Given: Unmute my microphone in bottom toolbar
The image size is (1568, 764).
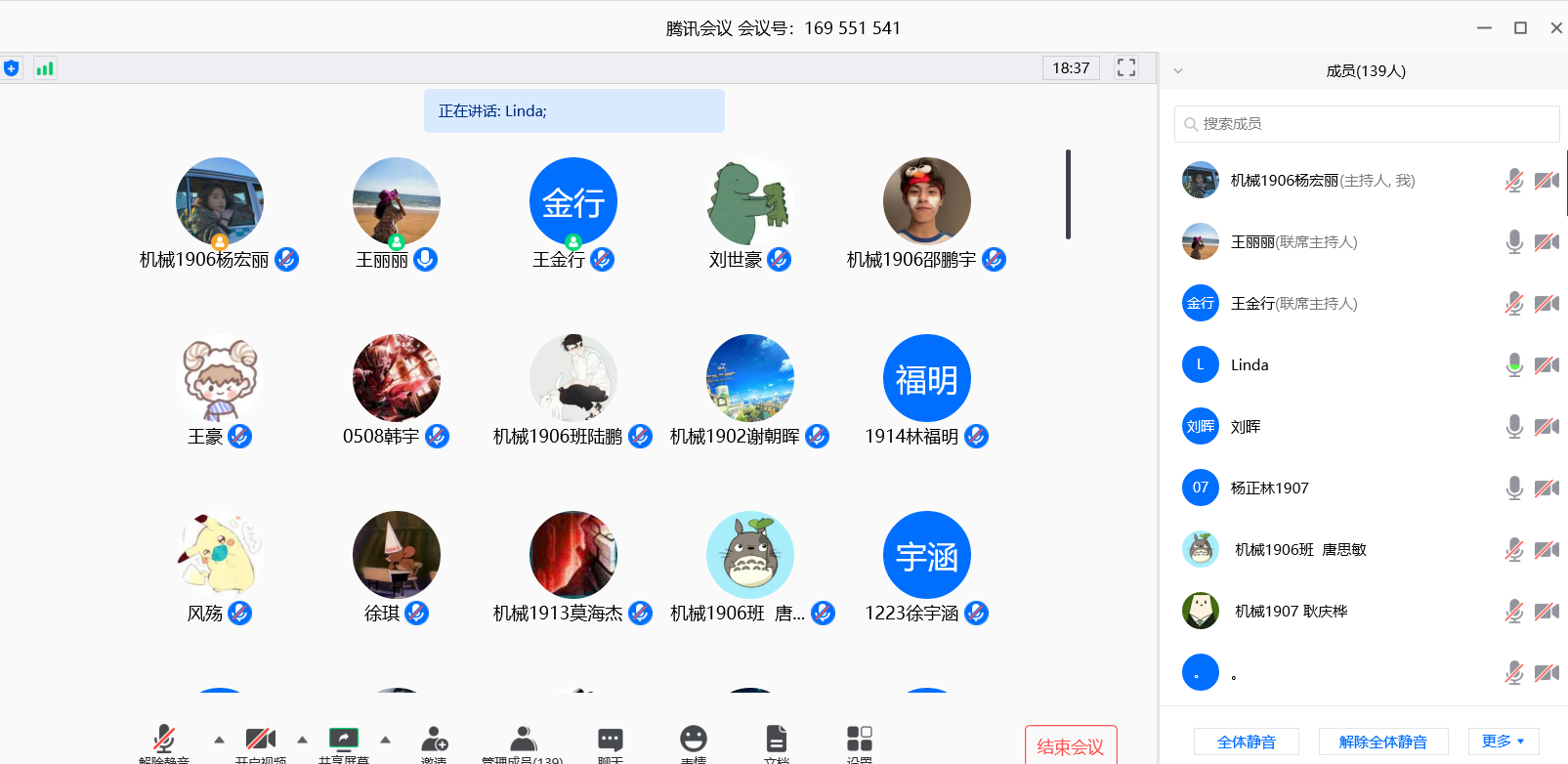Looking at the screenshot, I should pyautogui.click(x=164, y=740).
